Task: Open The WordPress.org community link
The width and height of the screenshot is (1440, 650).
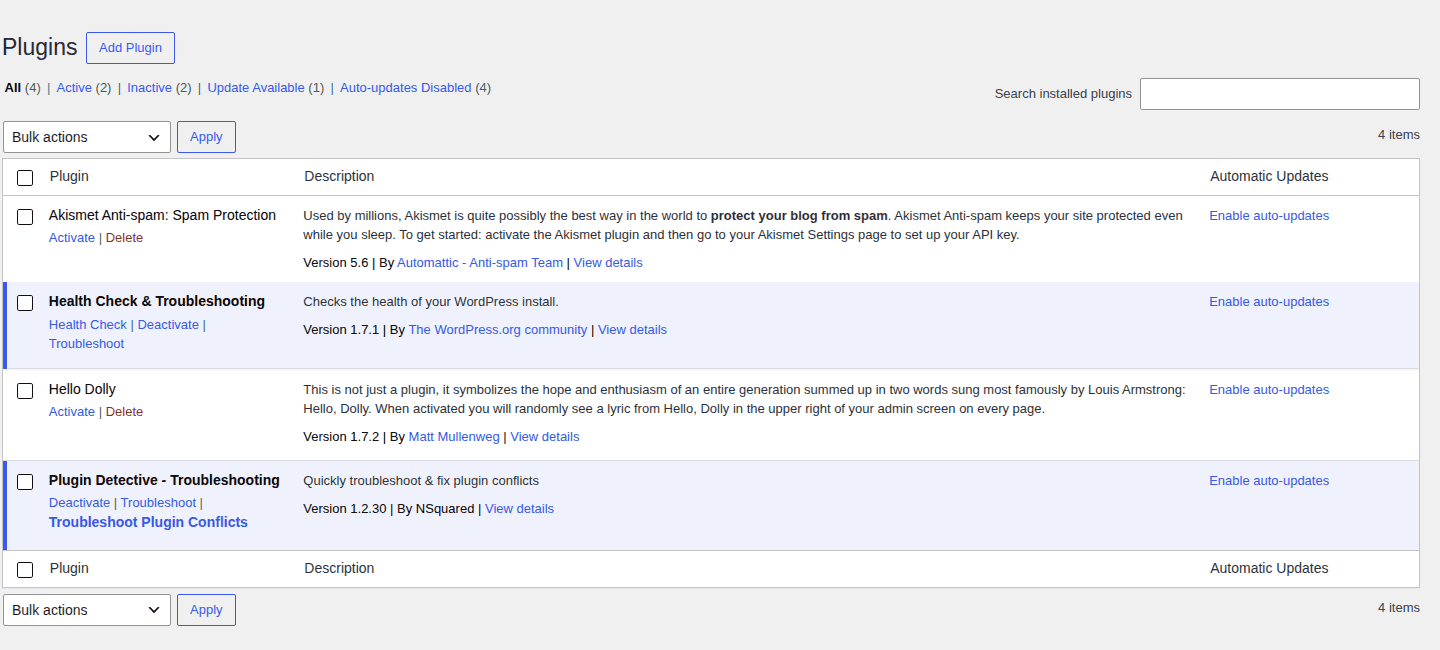Action: point(498,330)
